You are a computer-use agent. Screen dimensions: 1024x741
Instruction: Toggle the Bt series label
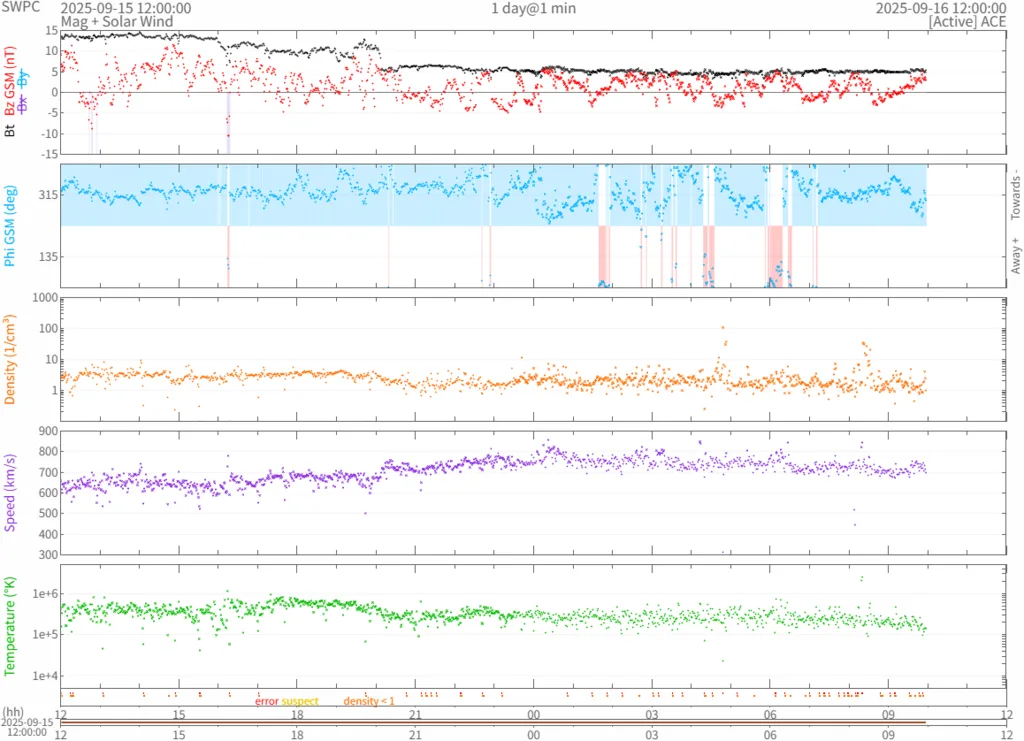pos(11,130)
